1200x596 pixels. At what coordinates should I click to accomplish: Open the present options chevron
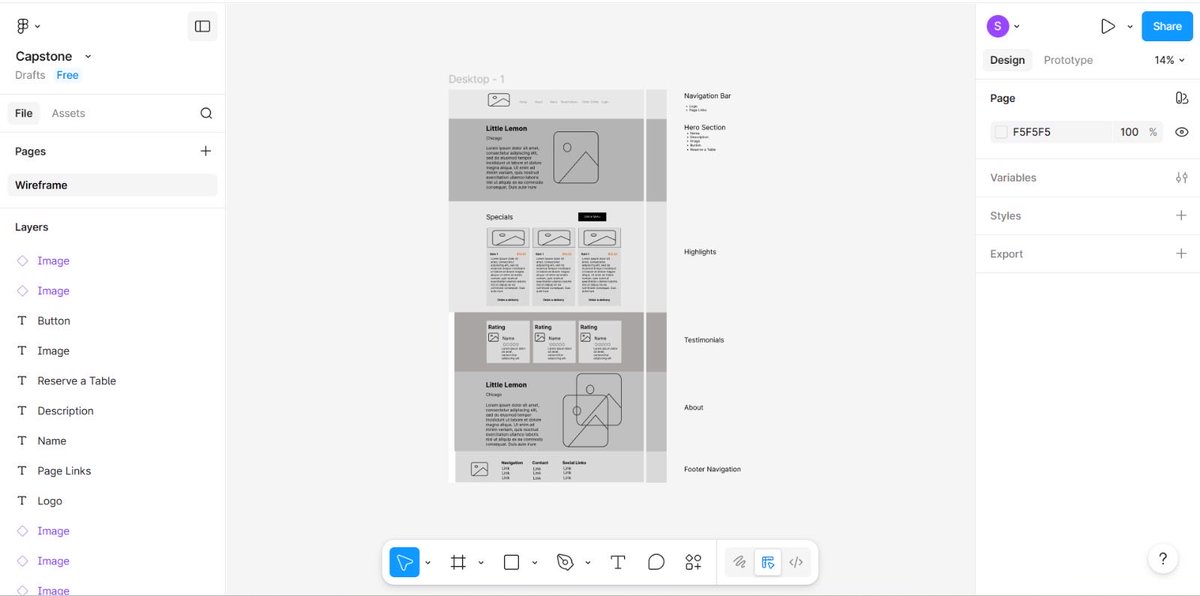point(1130,27)
